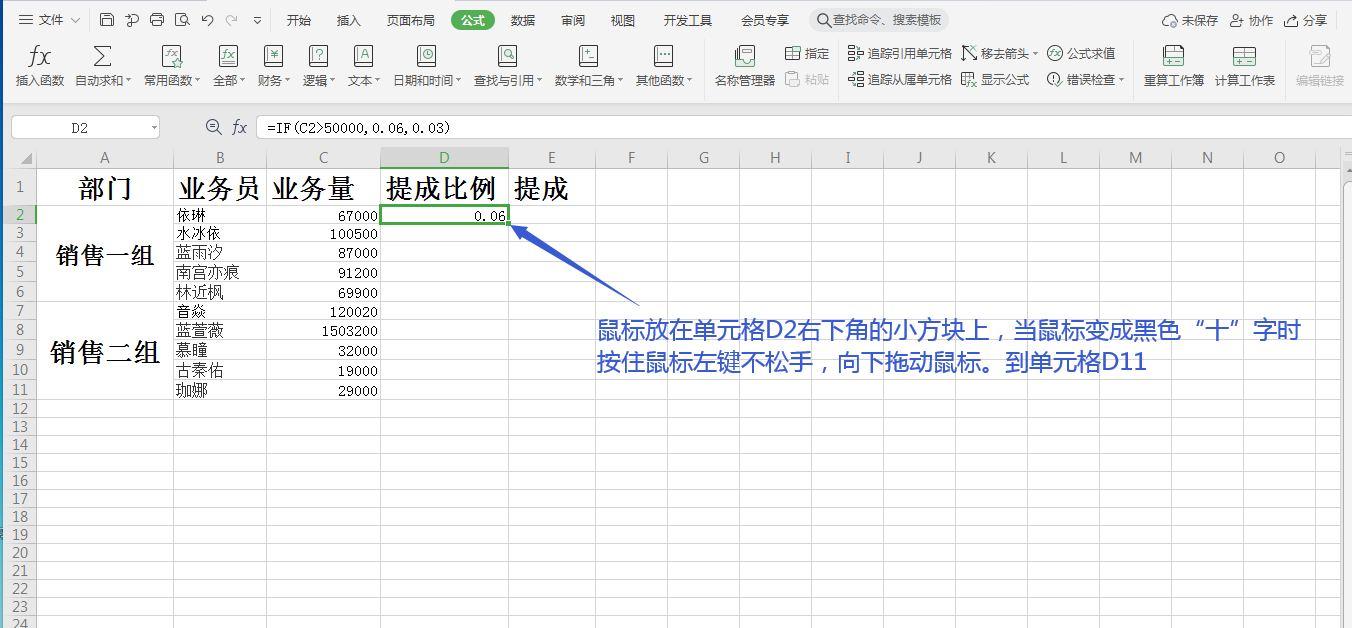Click the Redo arrow icon
Image resolution: width=1352 pixels, height=628 pixels.
(x=231, y=20)
